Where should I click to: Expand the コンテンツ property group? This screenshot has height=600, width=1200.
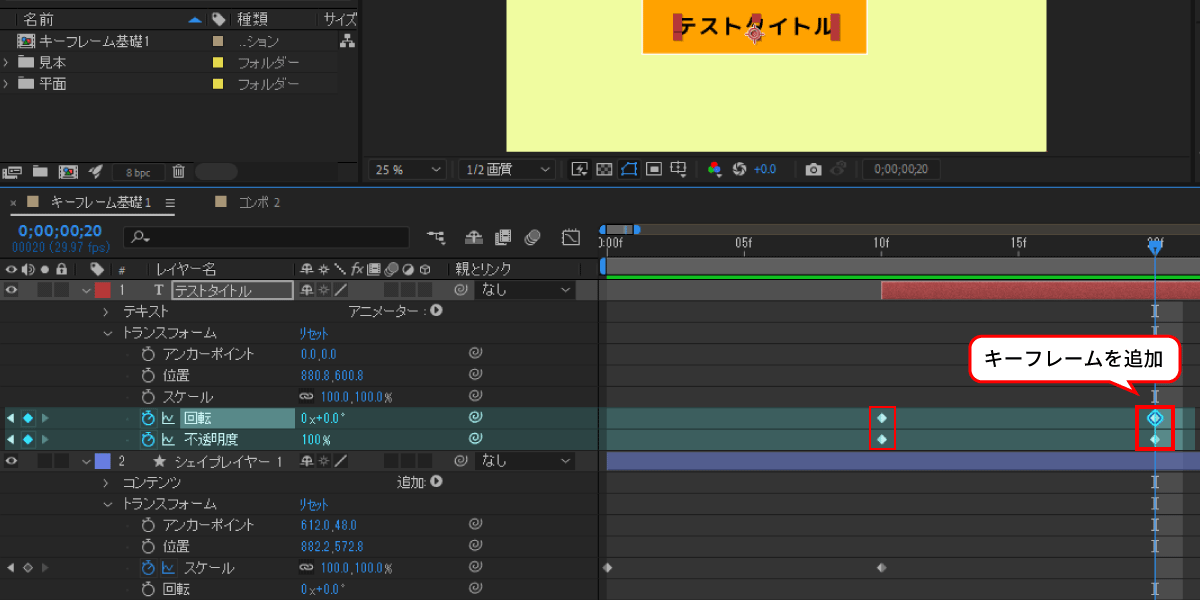(107, 482)
